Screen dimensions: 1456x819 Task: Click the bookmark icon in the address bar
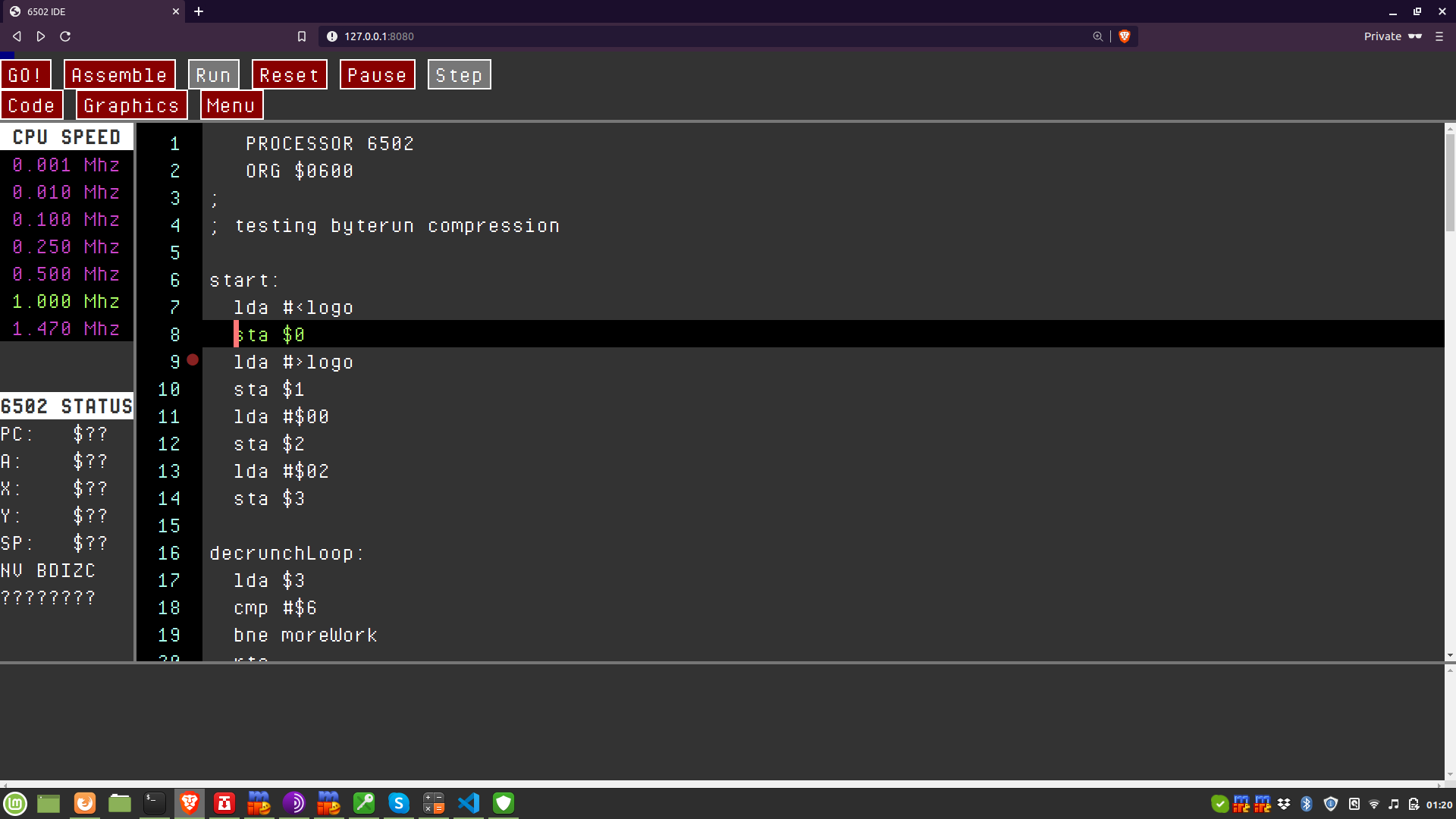(x=302, y=36)
